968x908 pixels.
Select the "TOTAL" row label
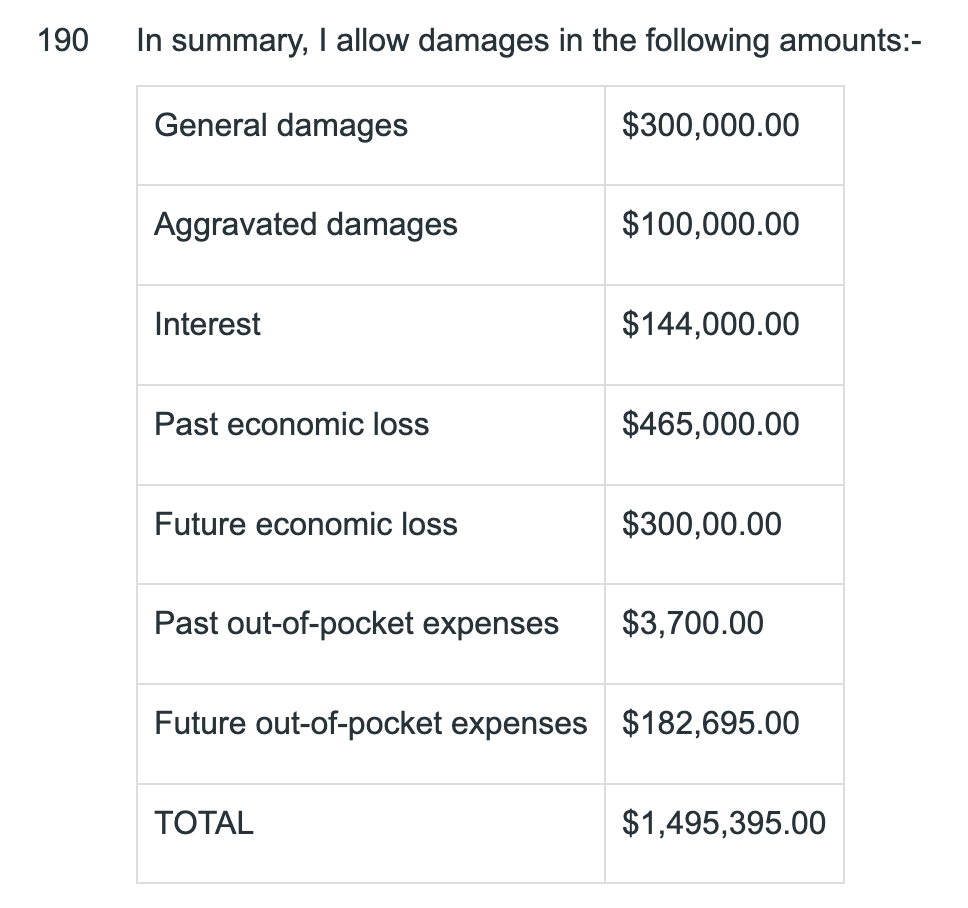pyautogui.click(x=204, y=823)
